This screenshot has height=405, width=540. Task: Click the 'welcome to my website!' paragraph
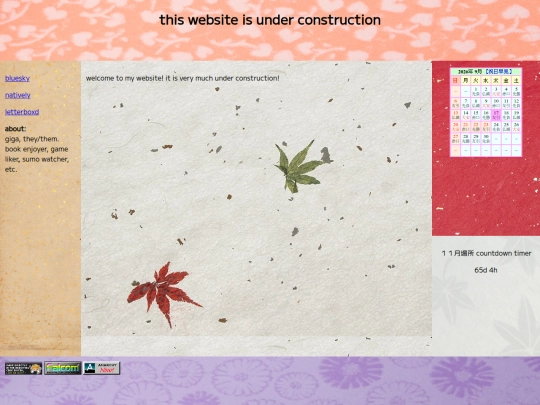(x=183, y=78)
